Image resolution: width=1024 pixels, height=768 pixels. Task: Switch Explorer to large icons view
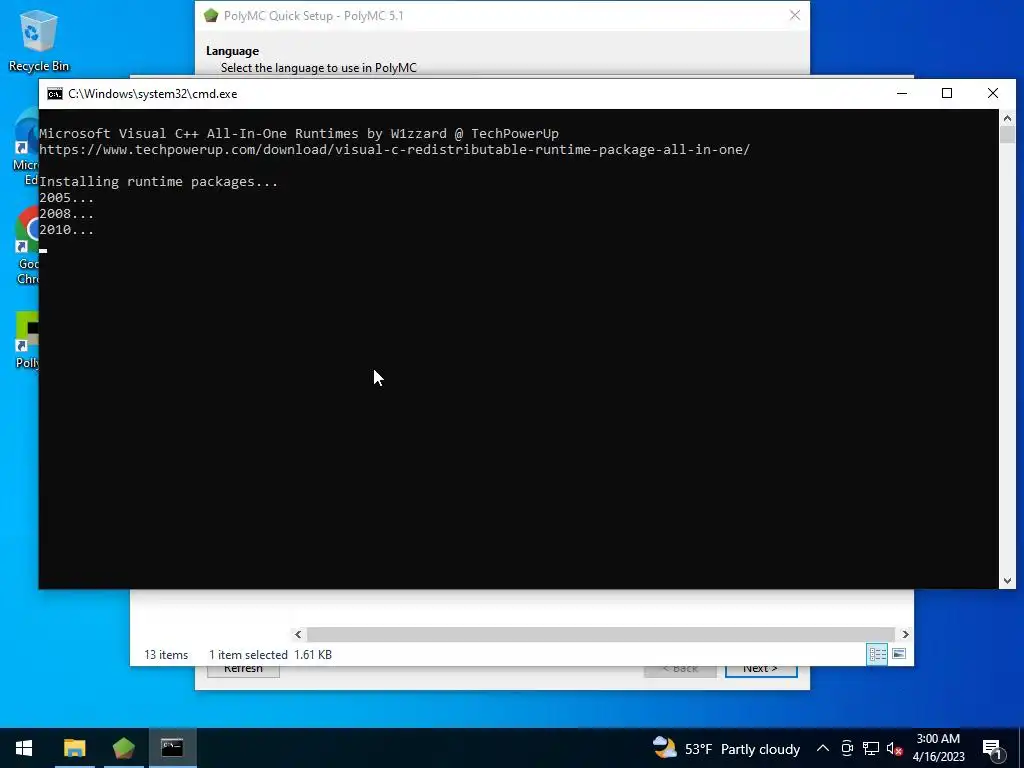coord(899,654)
